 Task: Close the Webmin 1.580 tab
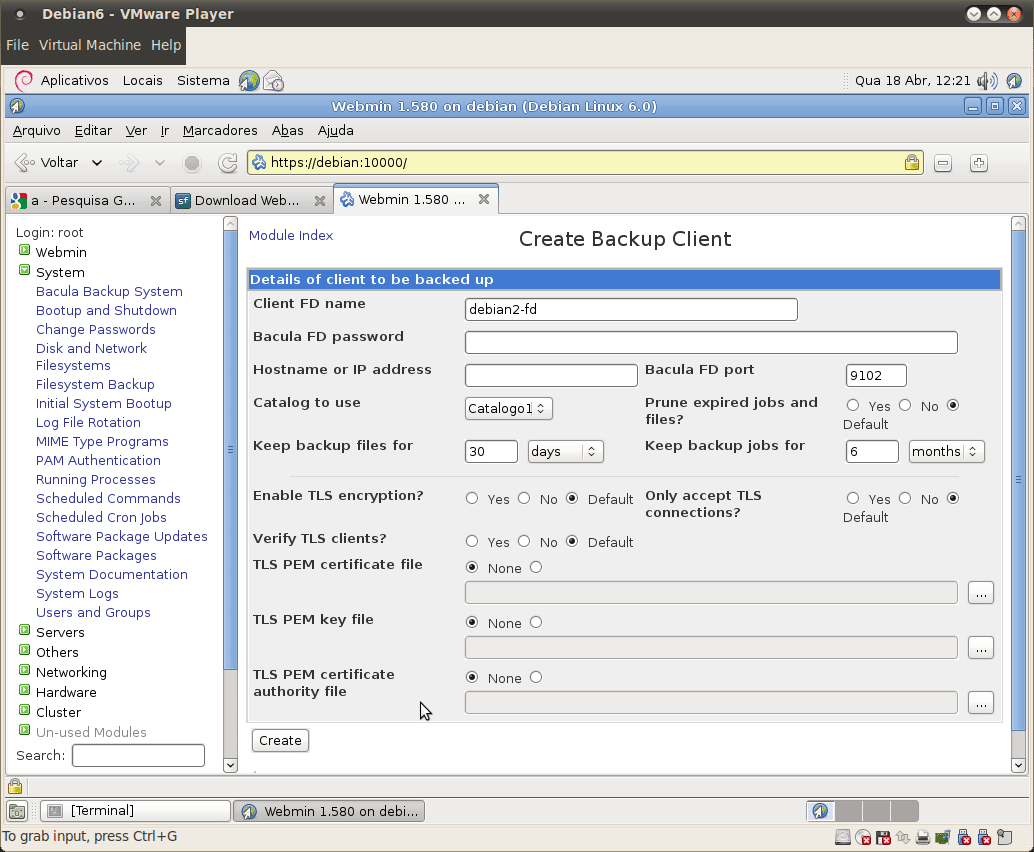tap(484, 199)
